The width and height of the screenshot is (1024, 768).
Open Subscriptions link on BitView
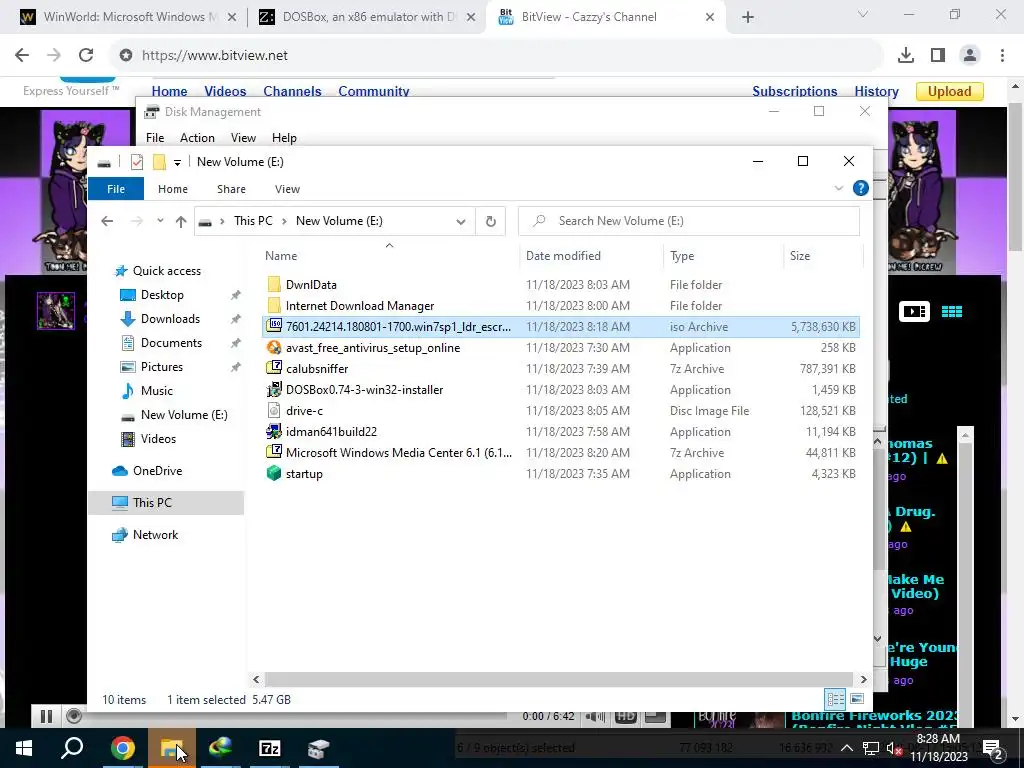[x=795, y=91]
